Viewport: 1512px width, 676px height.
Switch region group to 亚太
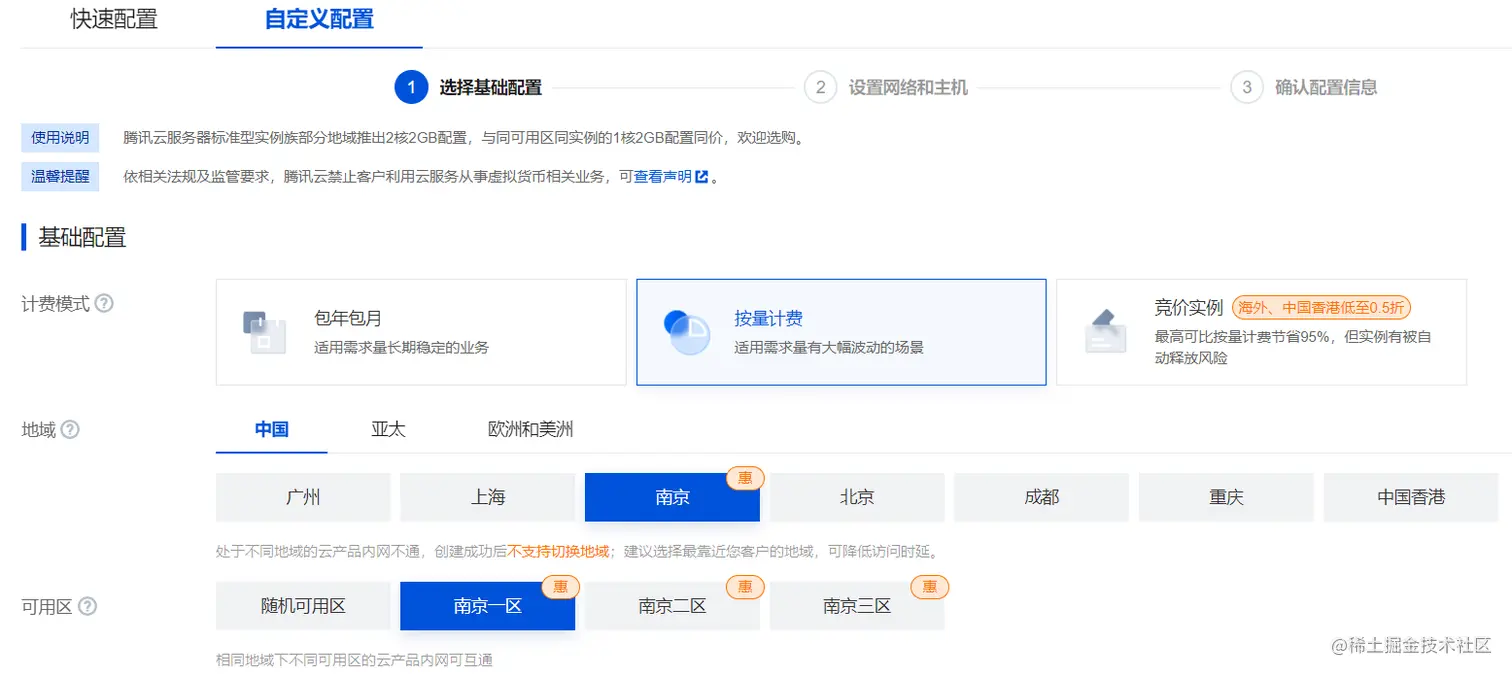[388, 430]
